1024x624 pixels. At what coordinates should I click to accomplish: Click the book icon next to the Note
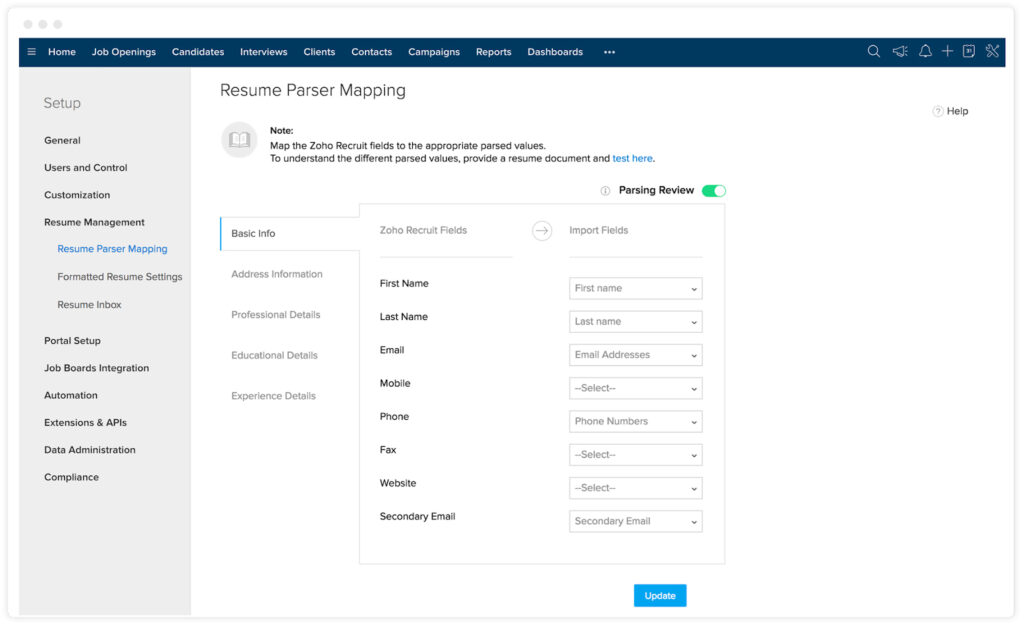coord(238,141)
